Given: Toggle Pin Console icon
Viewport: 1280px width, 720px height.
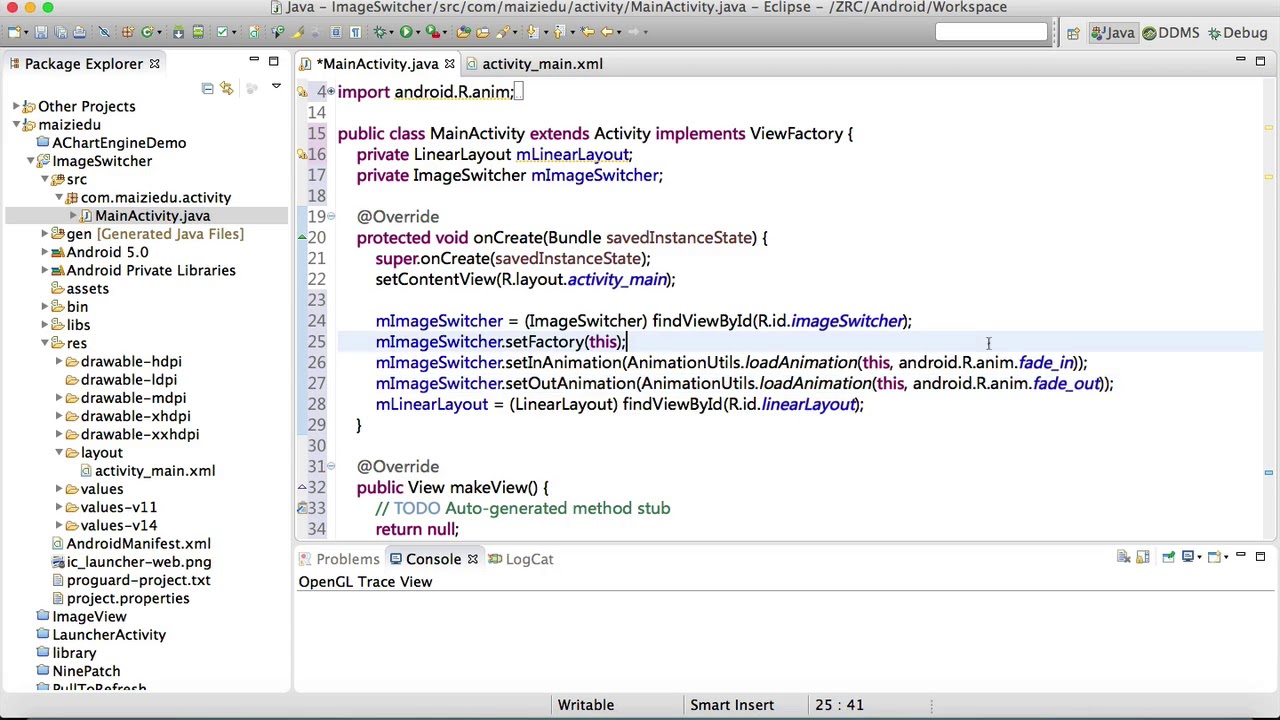Looking at the screenshot, I should [1168, 557].
